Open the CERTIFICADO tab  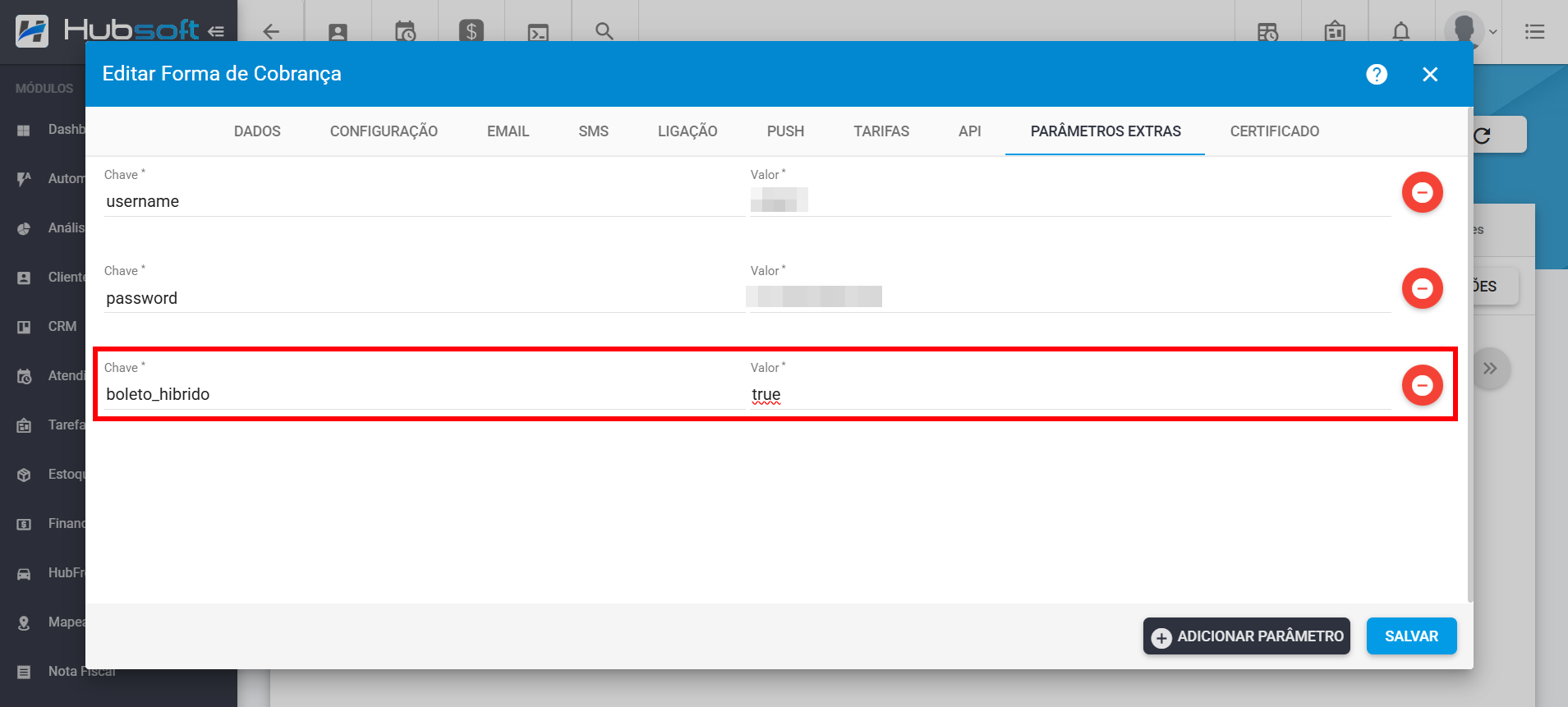click(x=1275, y=131)
